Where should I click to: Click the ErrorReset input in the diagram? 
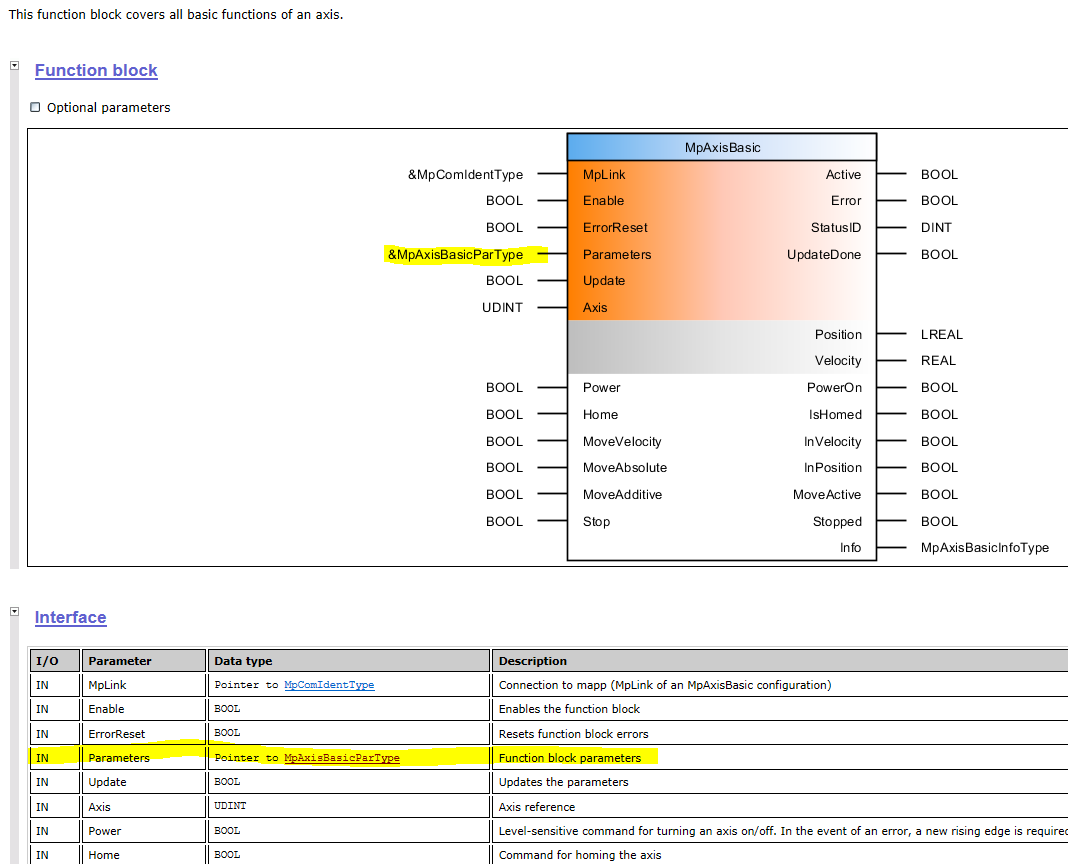pyautogui.click(x=615, y=228)
